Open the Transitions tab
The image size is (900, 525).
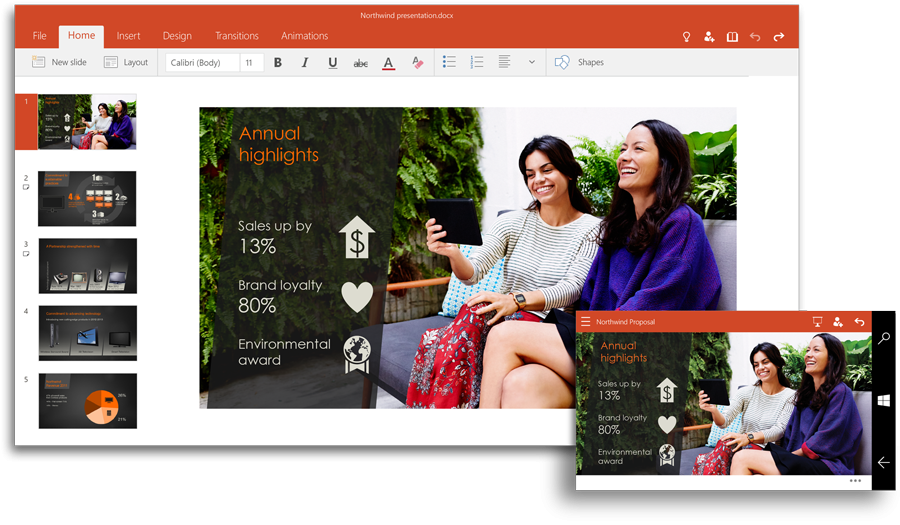pos(237,36)
